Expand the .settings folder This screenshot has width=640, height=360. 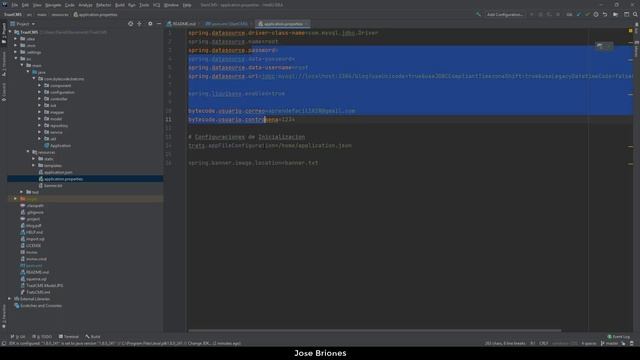coord(16,52)
